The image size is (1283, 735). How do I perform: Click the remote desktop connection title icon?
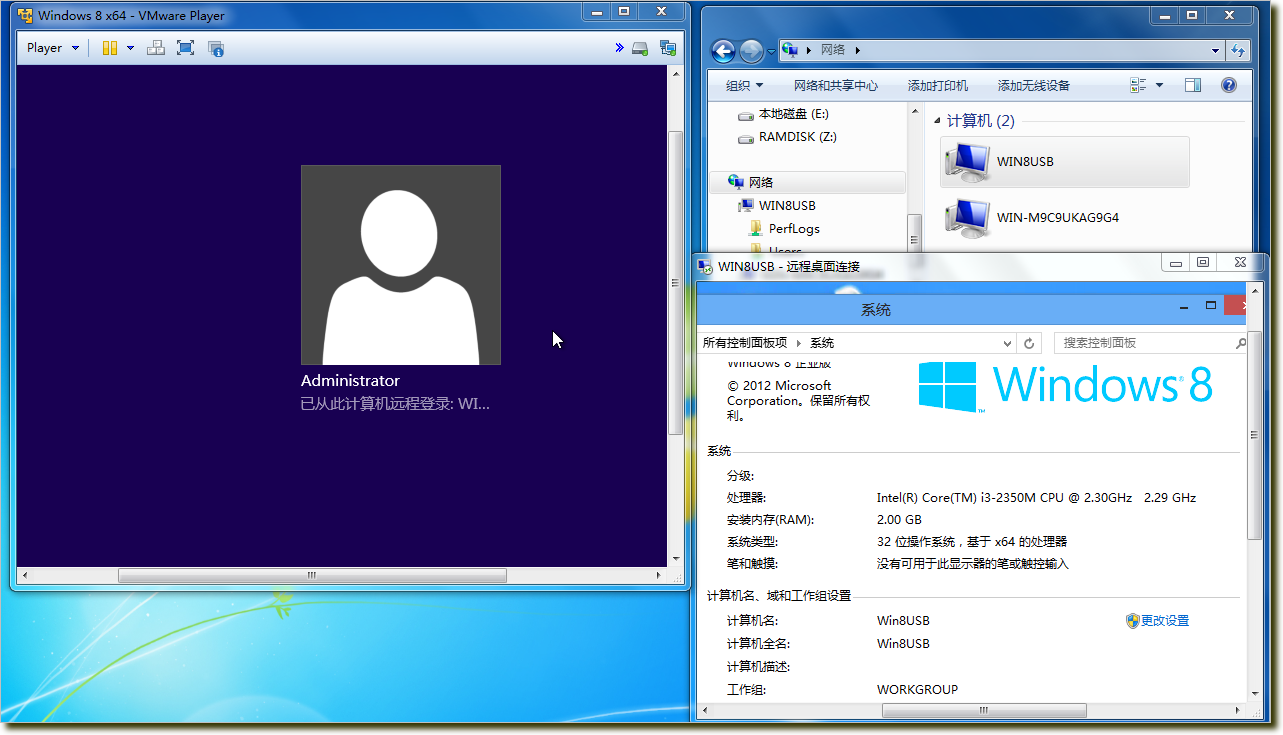pyautogui.click(x=707, y=267)
